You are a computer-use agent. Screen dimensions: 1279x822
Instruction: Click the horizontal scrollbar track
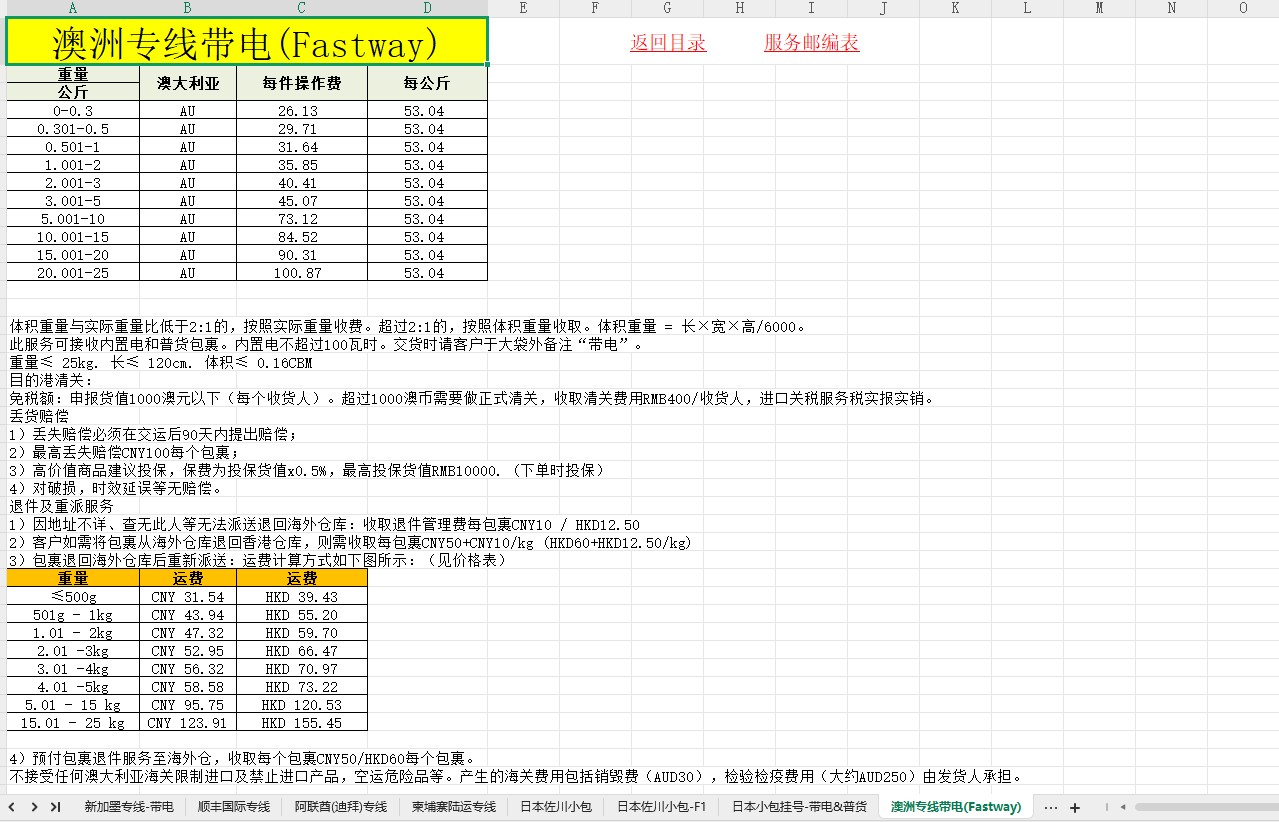(1205, 807)
